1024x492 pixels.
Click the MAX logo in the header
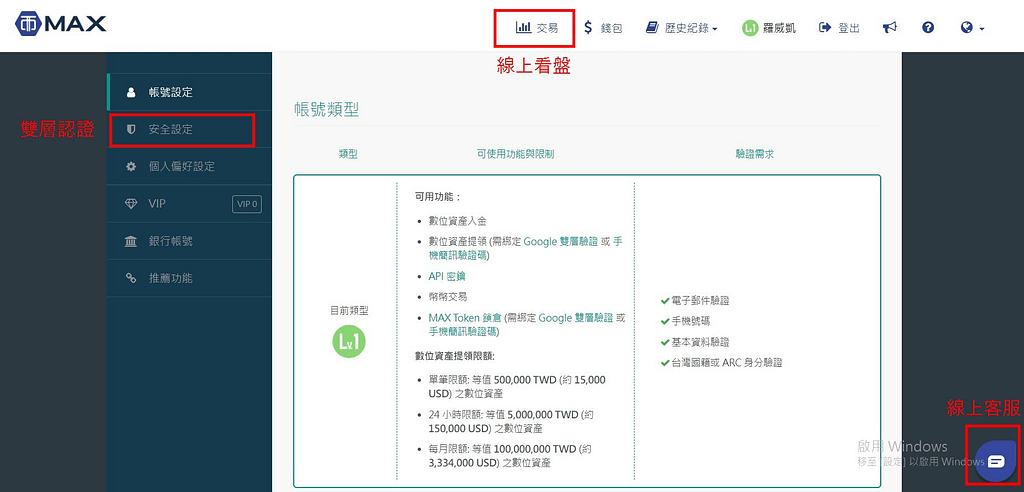(61, 24)
